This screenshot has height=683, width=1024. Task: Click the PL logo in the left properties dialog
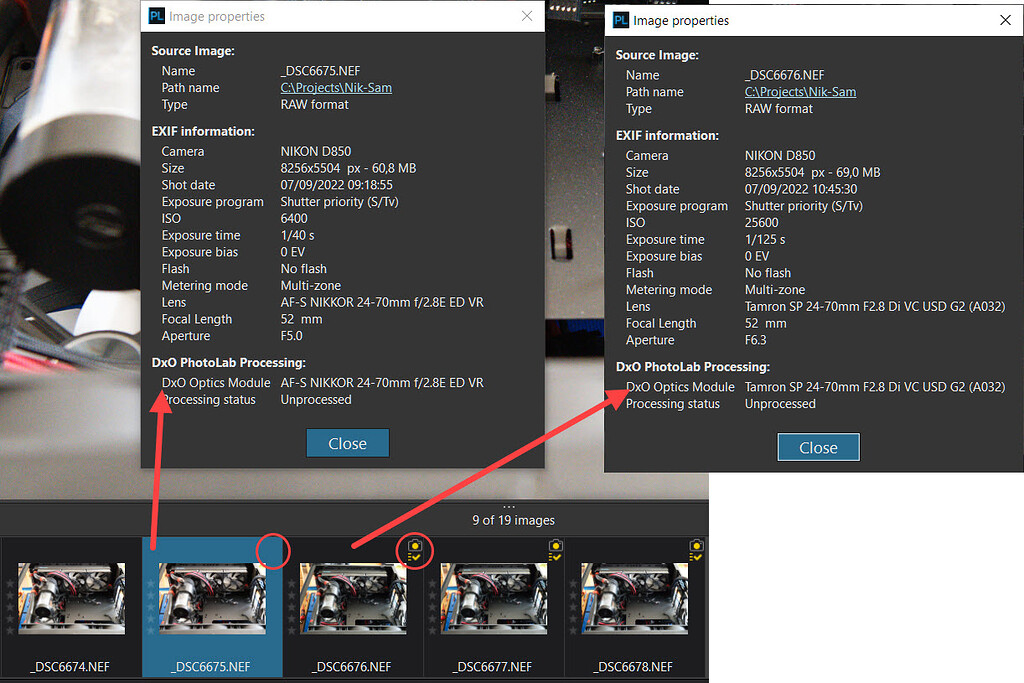point(156,16)
